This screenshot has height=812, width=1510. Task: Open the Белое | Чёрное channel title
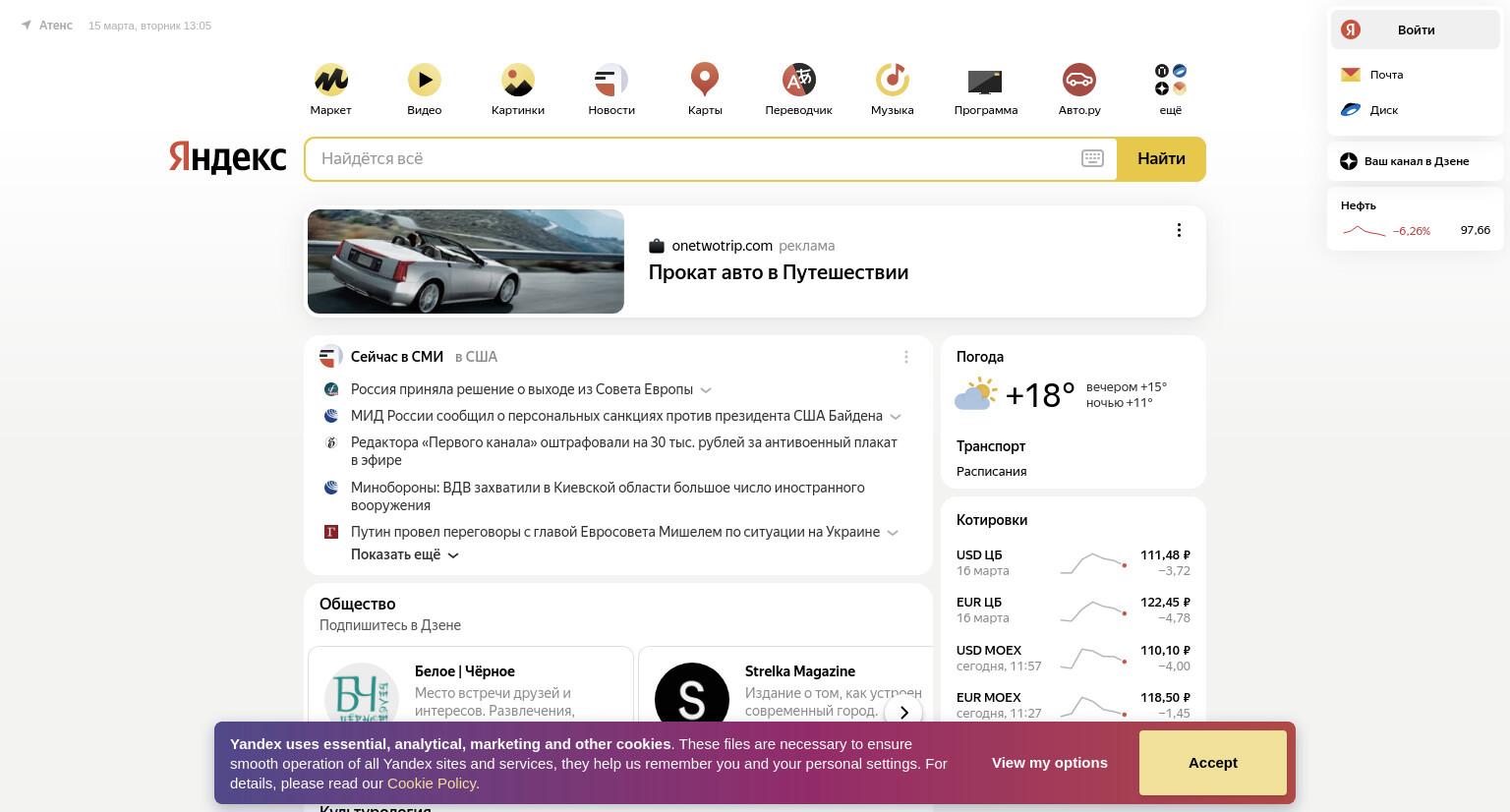(465, 671)
